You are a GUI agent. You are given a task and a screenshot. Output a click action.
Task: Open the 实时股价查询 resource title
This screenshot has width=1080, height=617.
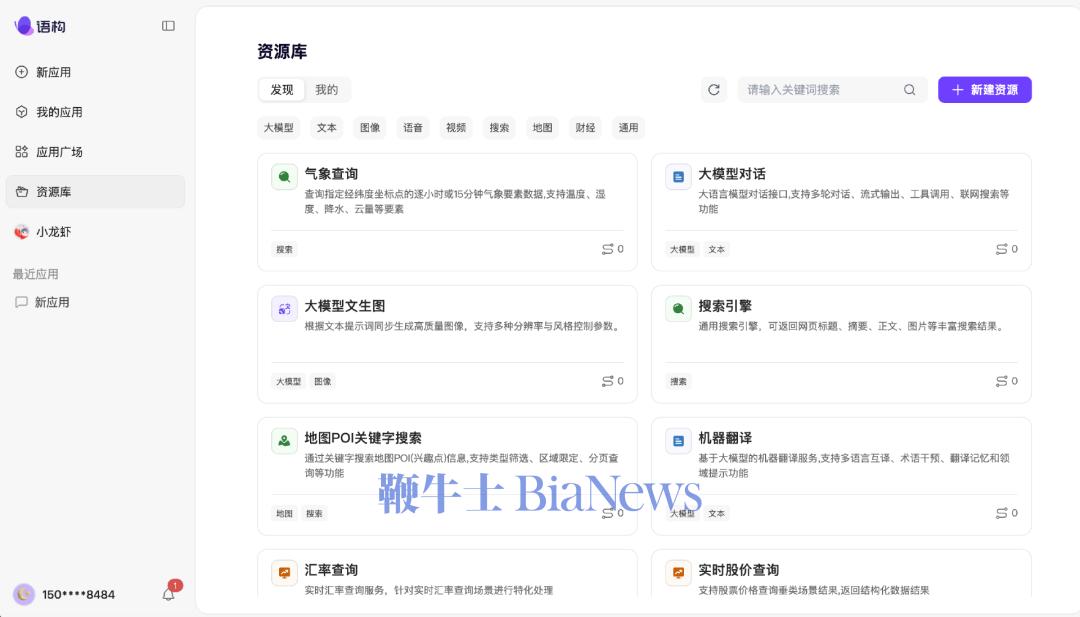pyautogui.click(x=738, y=570)
